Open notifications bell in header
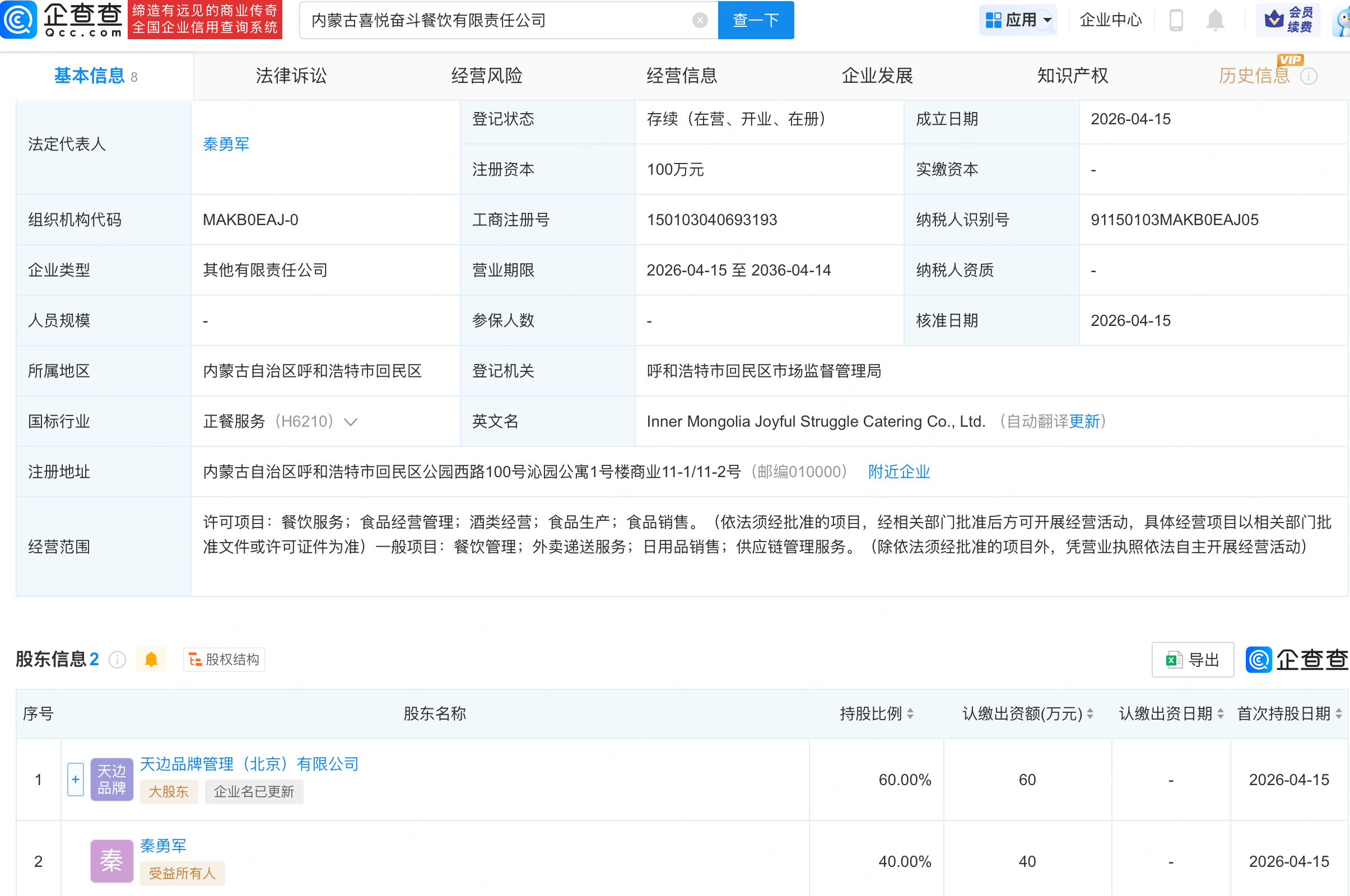This screenshot has height=896, width=1350. click(1214, 21)
